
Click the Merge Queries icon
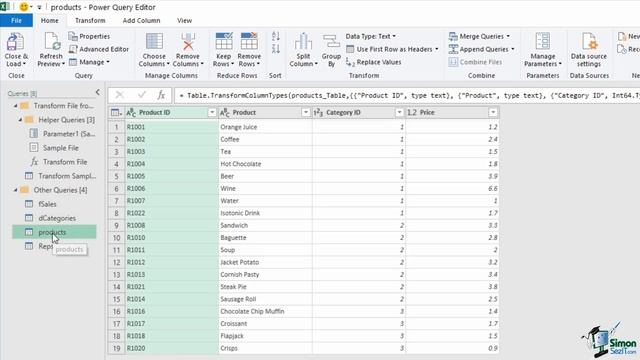click(x=453, y=36)
